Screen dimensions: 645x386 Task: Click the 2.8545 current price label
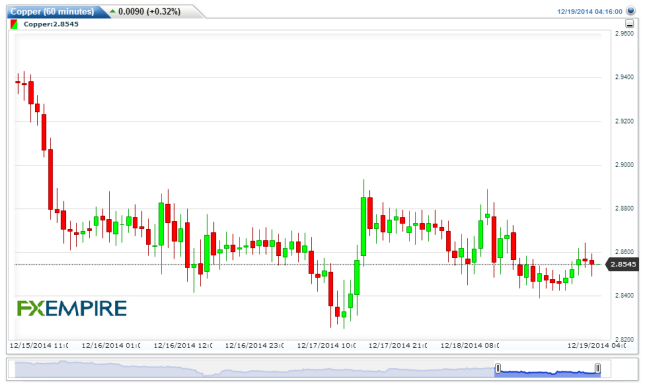(623, 264)
